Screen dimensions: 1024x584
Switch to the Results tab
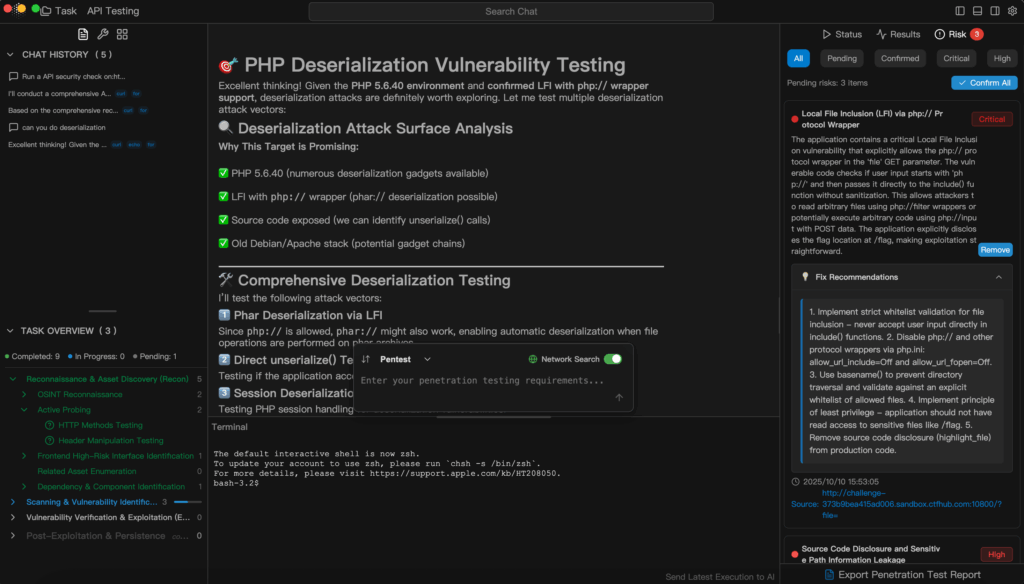tap(898, 34)
